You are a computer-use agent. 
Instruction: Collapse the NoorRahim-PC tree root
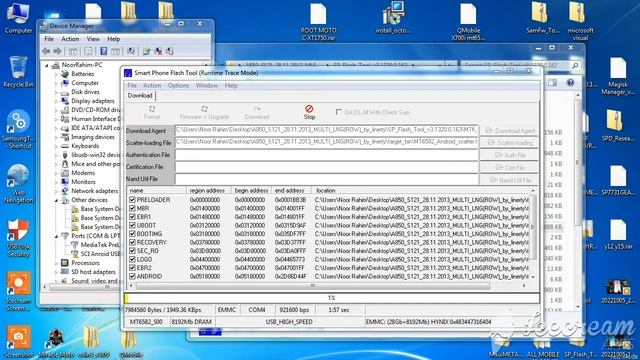47,65
